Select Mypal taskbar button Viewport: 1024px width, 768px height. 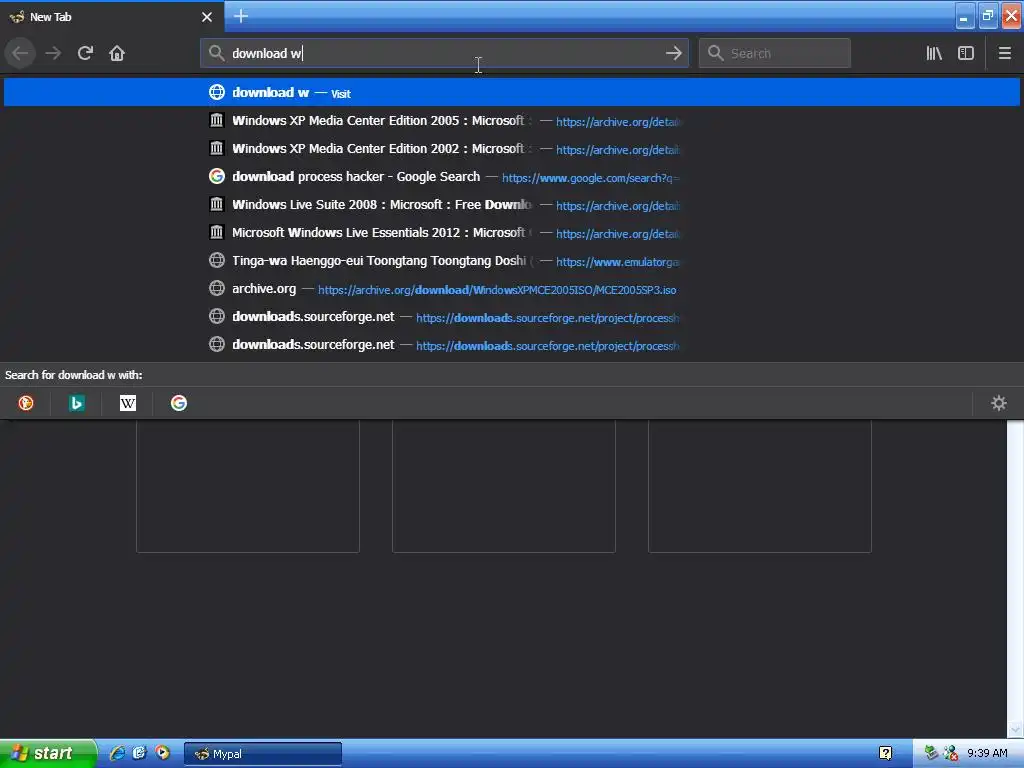(x=263, y=754)
